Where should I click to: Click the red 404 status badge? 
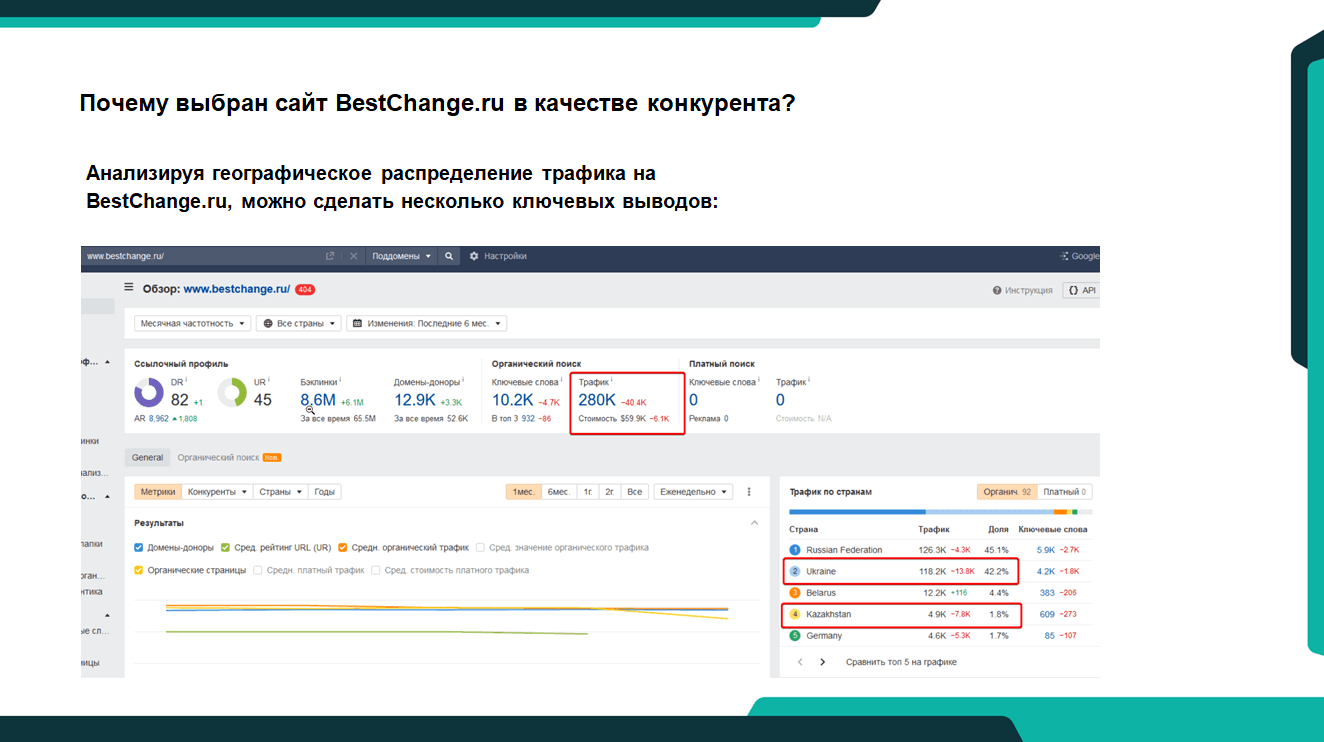click(305, 290)
